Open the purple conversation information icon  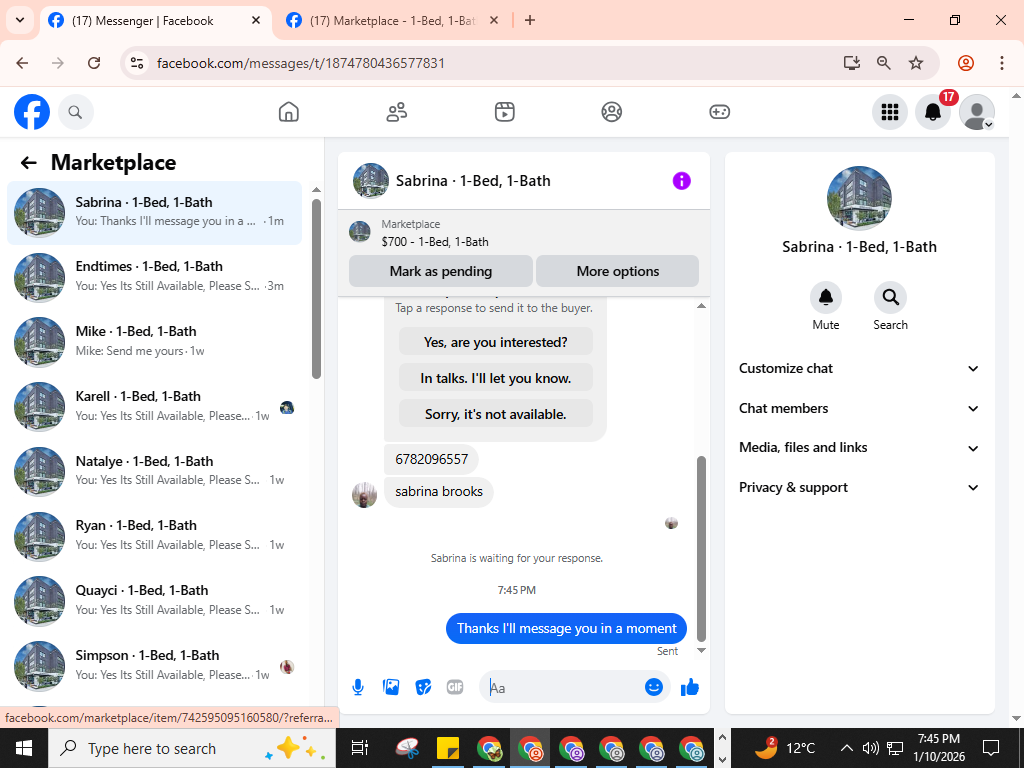[681, 181]
